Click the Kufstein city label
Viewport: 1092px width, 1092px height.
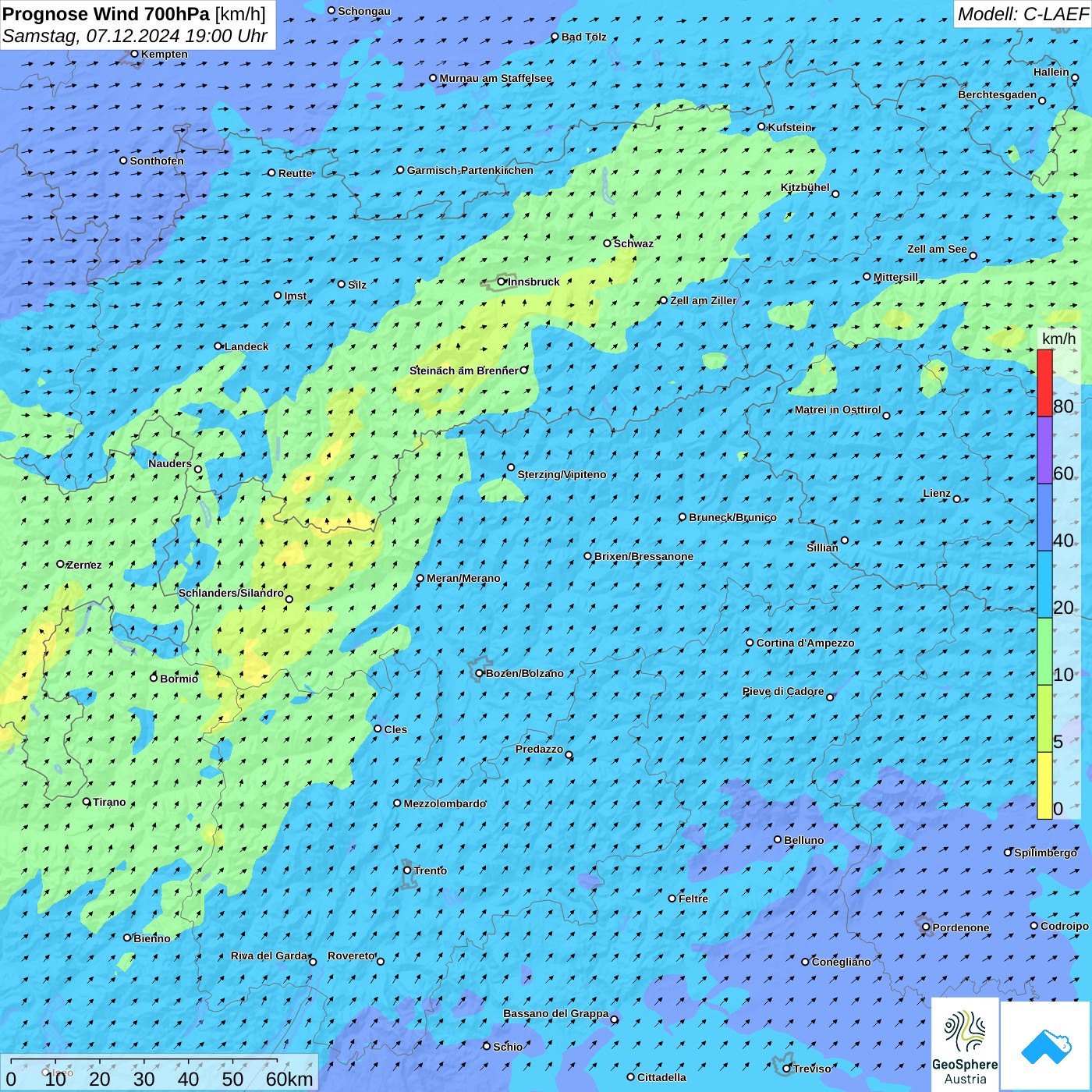pos(789,127)
